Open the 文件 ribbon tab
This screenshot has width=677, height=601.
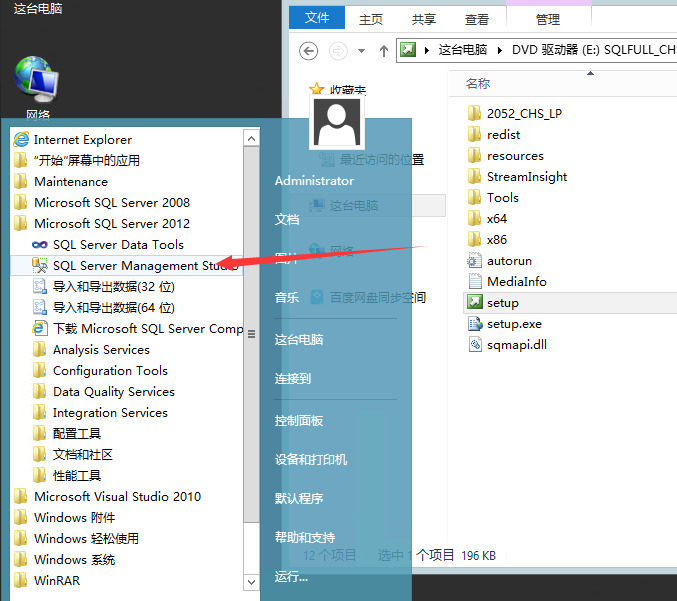click(317, 18)
